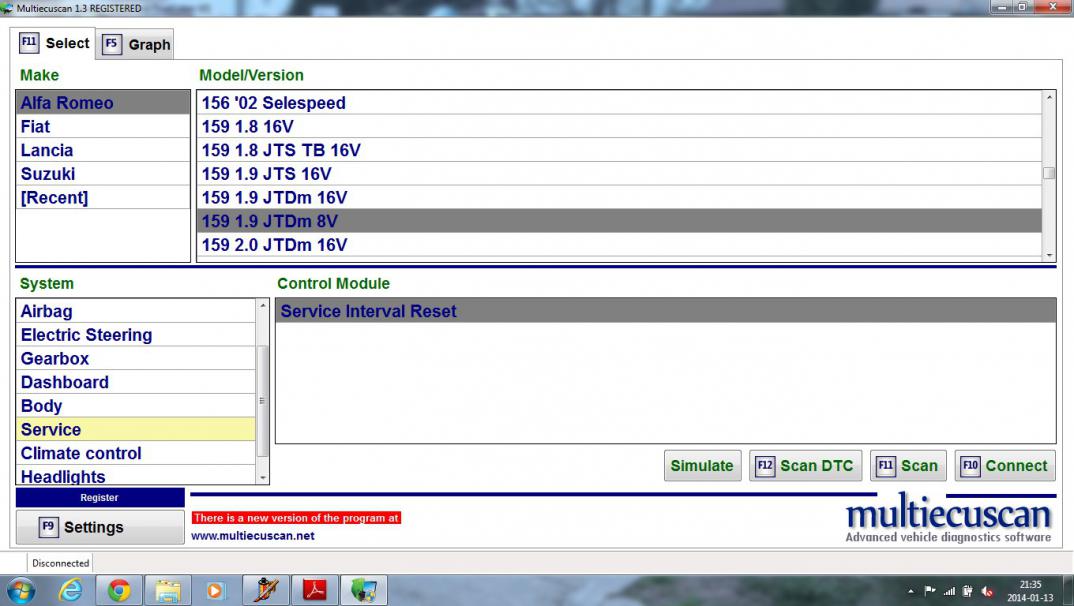Select the Body system
This screenshot has height=606, width=1074.
click(x=136, y=405)
